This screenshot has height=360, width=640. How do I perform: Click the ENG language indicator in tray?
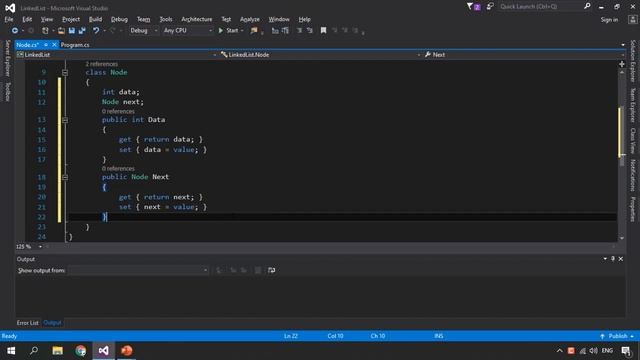coord(607,351)
